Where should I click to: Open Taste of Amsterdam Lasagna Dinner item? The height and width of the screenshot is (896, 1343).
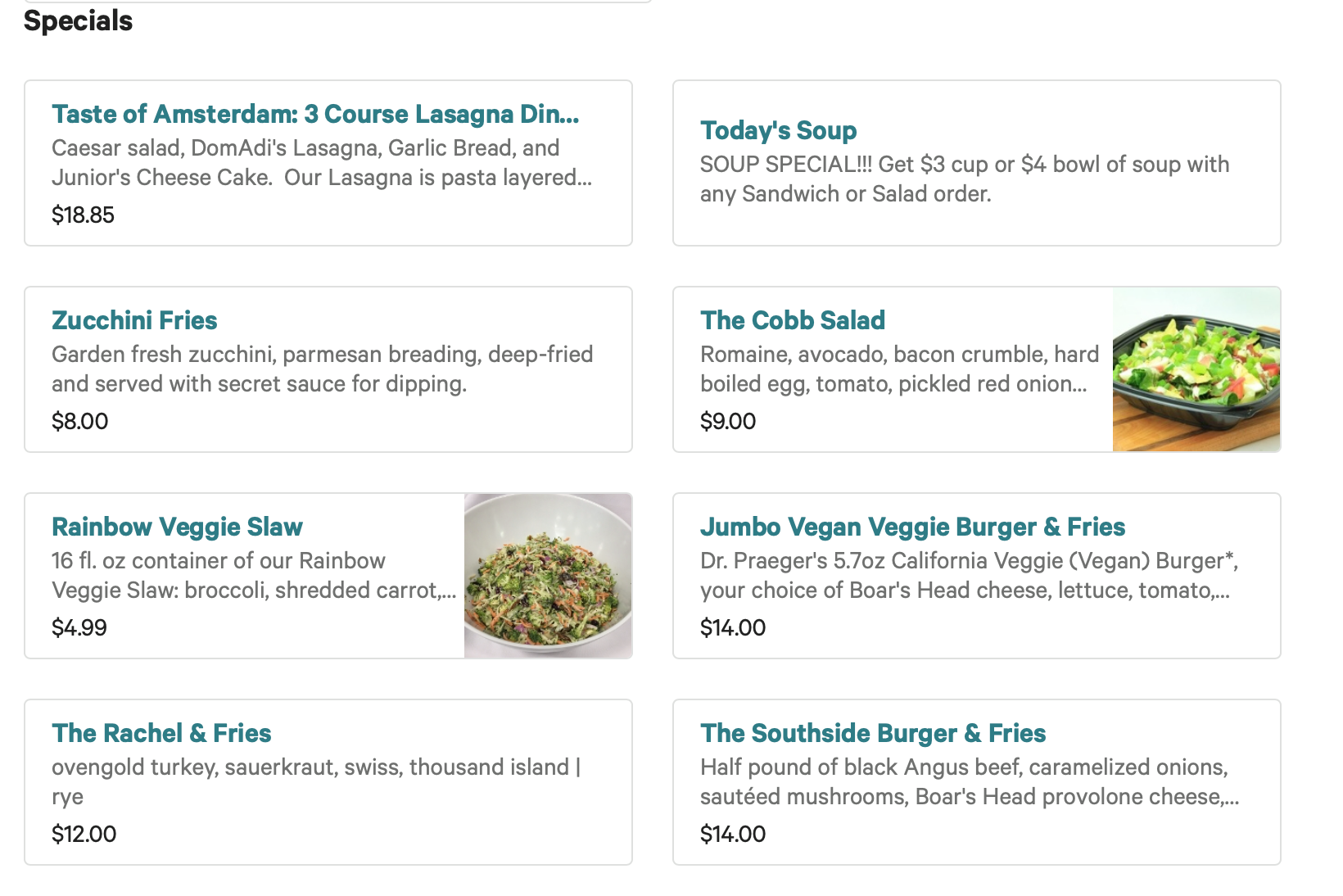click(x=315, y=114)
